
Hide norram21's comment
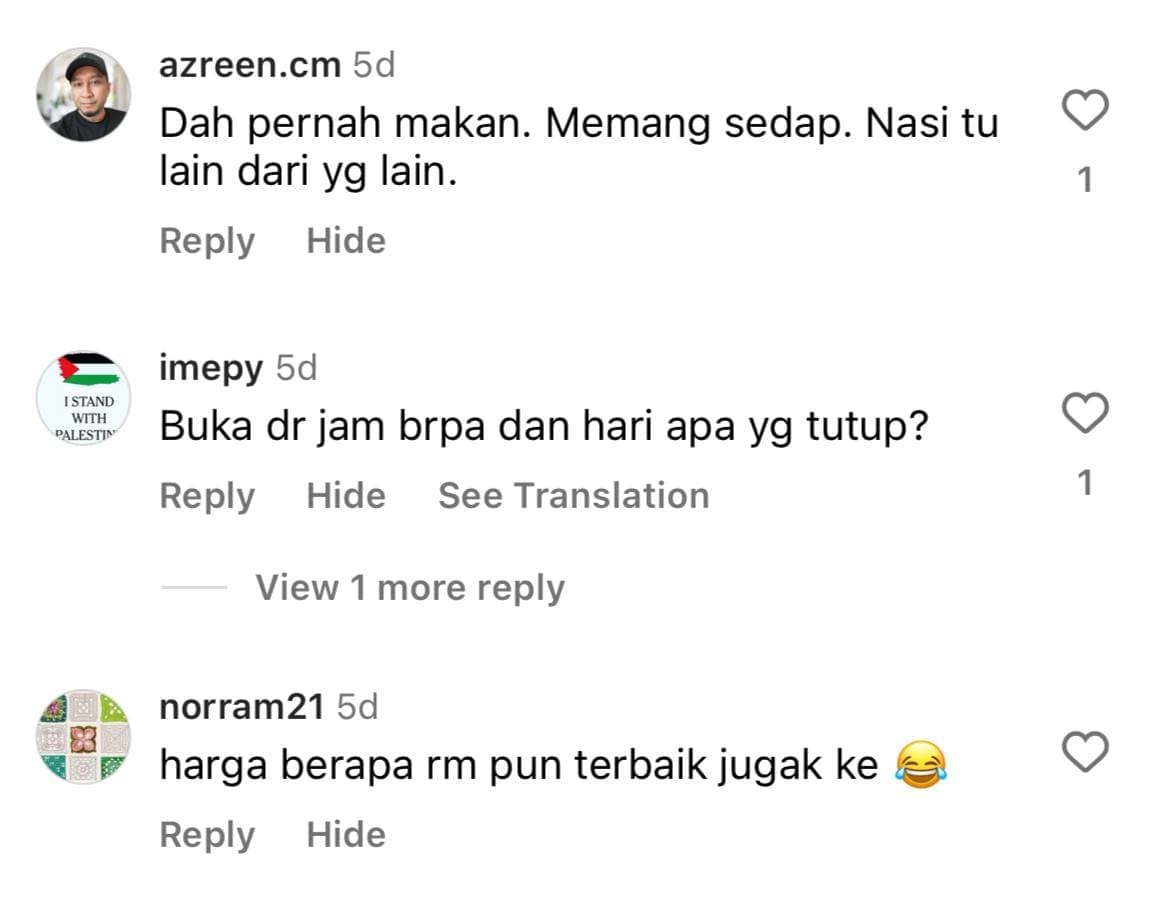coord(346,835)
